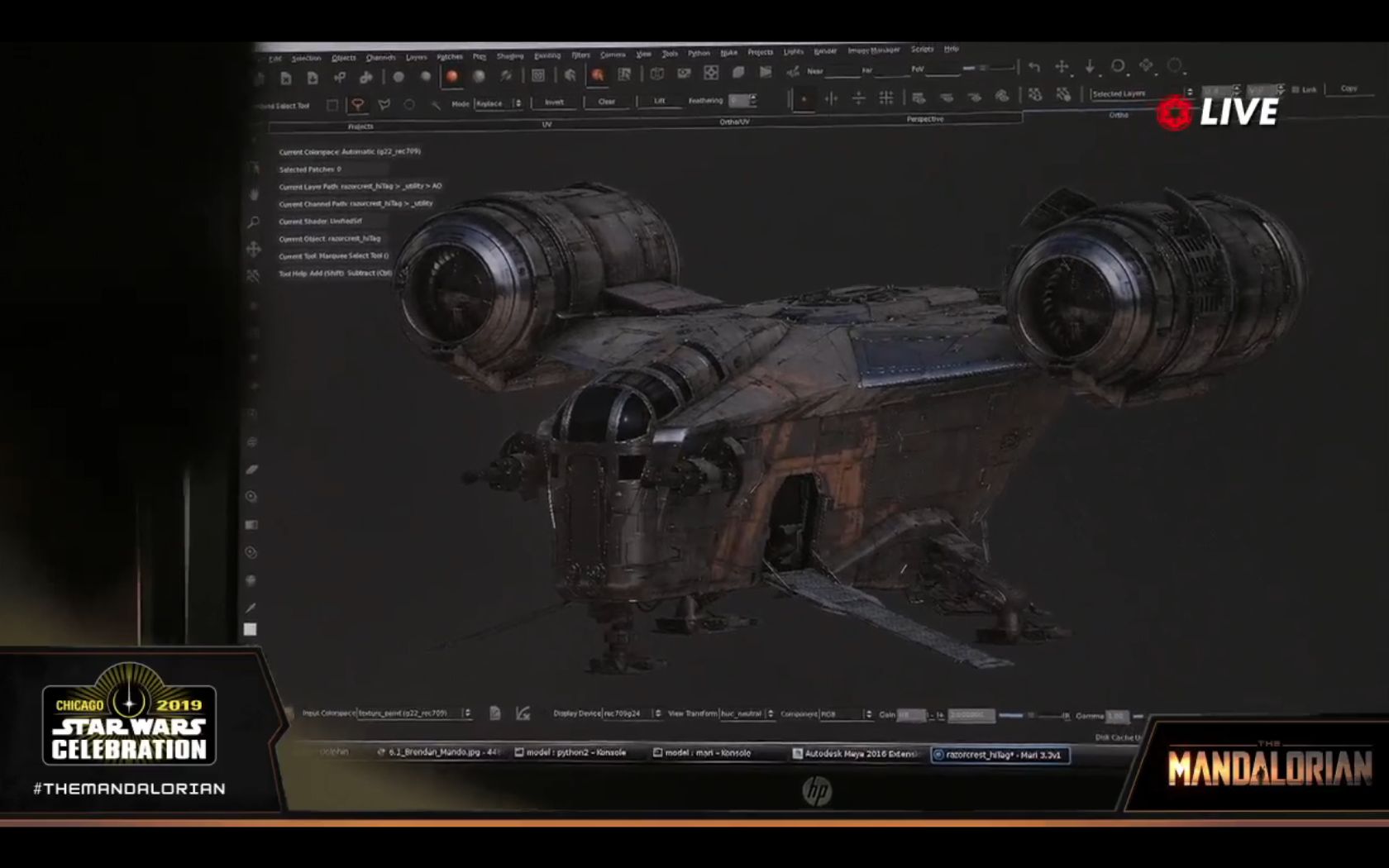Image resolution: width=1389 pixels, height=868 pixels.
Task: Click the downward arrow icon in top toolbar
Action: 1090,66
